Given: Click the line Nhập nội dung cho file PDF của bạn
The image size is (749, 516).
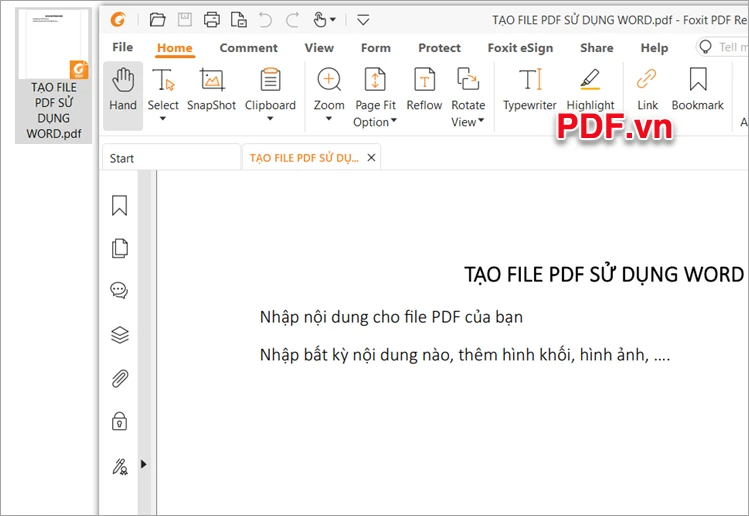Looking at the screenshot, I should [391, 317].
